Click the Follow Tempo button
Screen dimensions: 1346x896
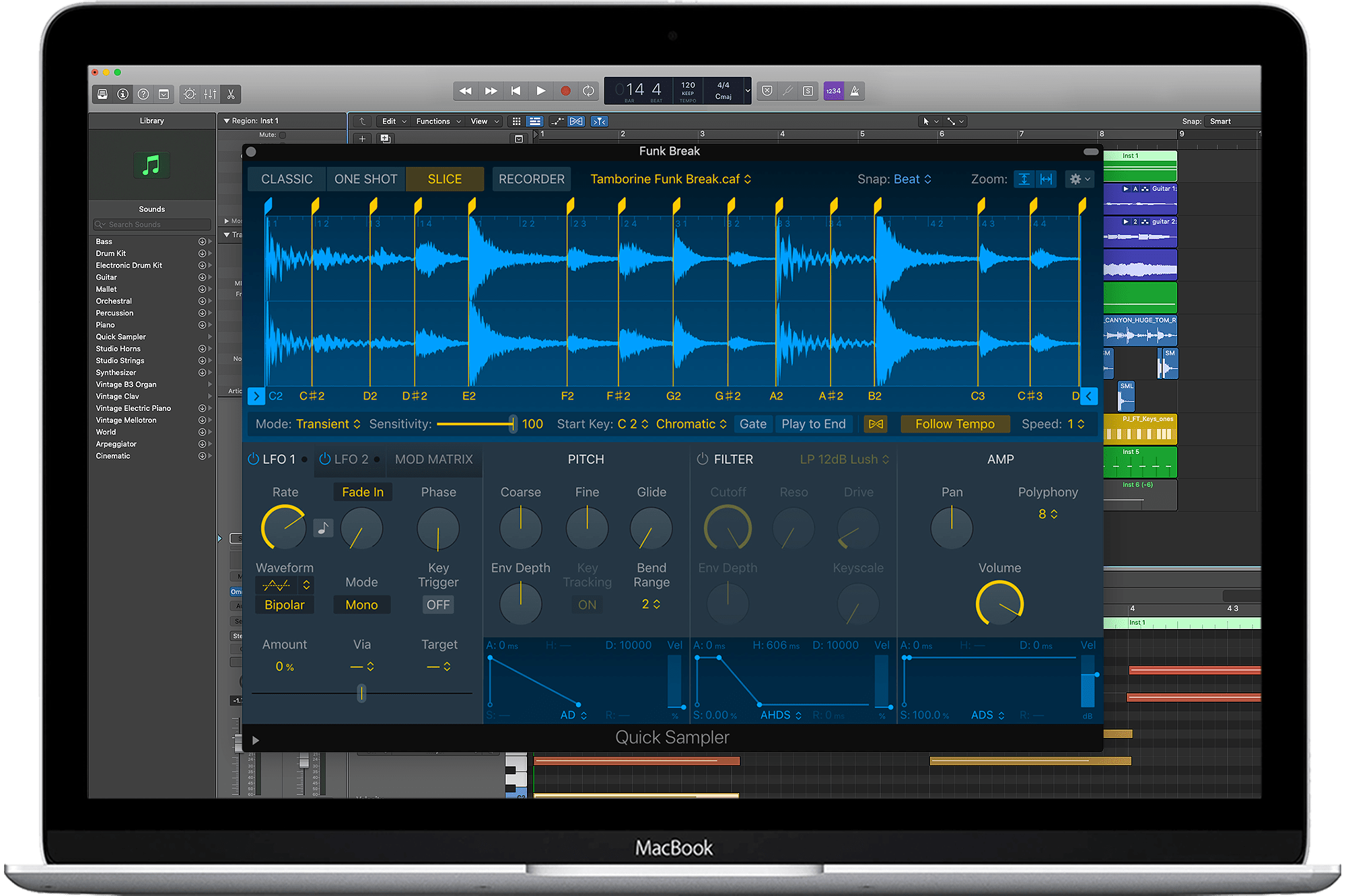[954, 424]
